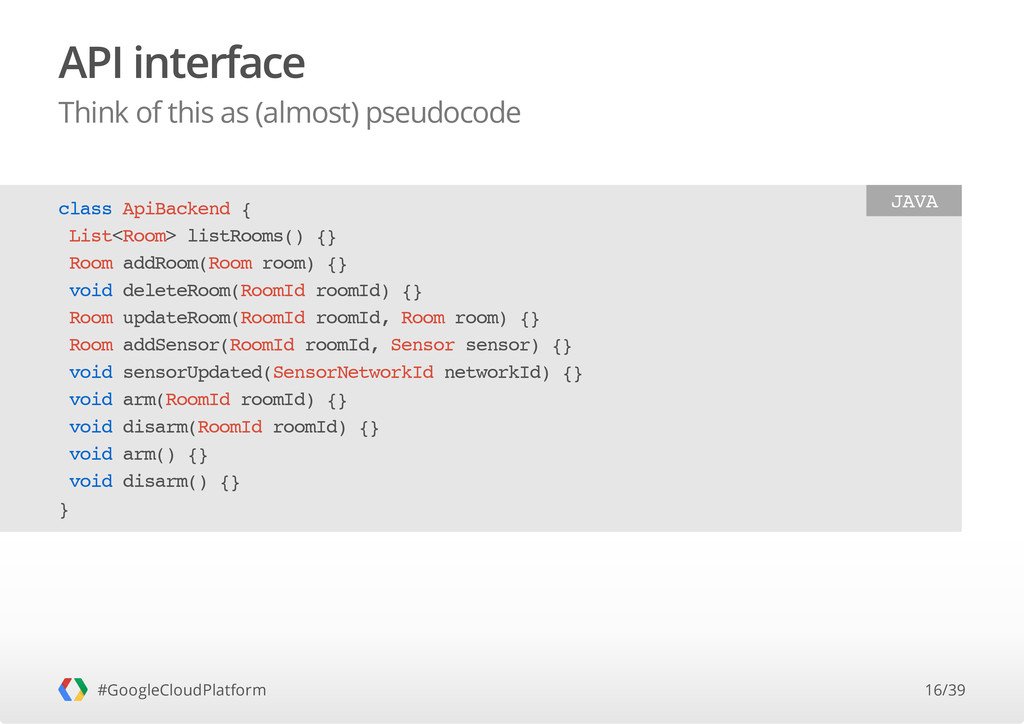Click the #GoogleCloudPlatform hashtag text

click(x=182, y=690)
